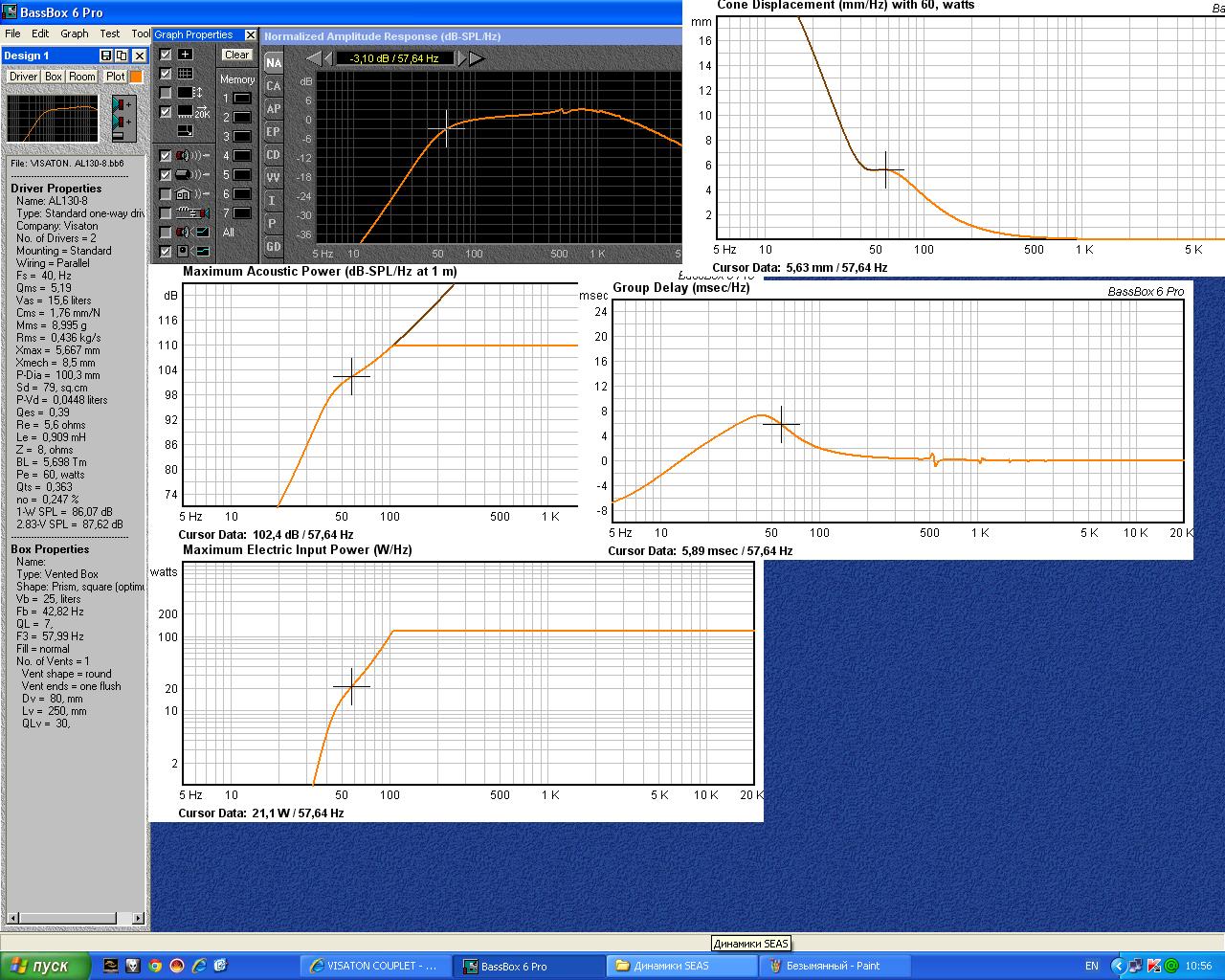Select memory slot 7 swatch
Image resolution: width=1225 pixels, height=980 pixels.
click(243, 213)
